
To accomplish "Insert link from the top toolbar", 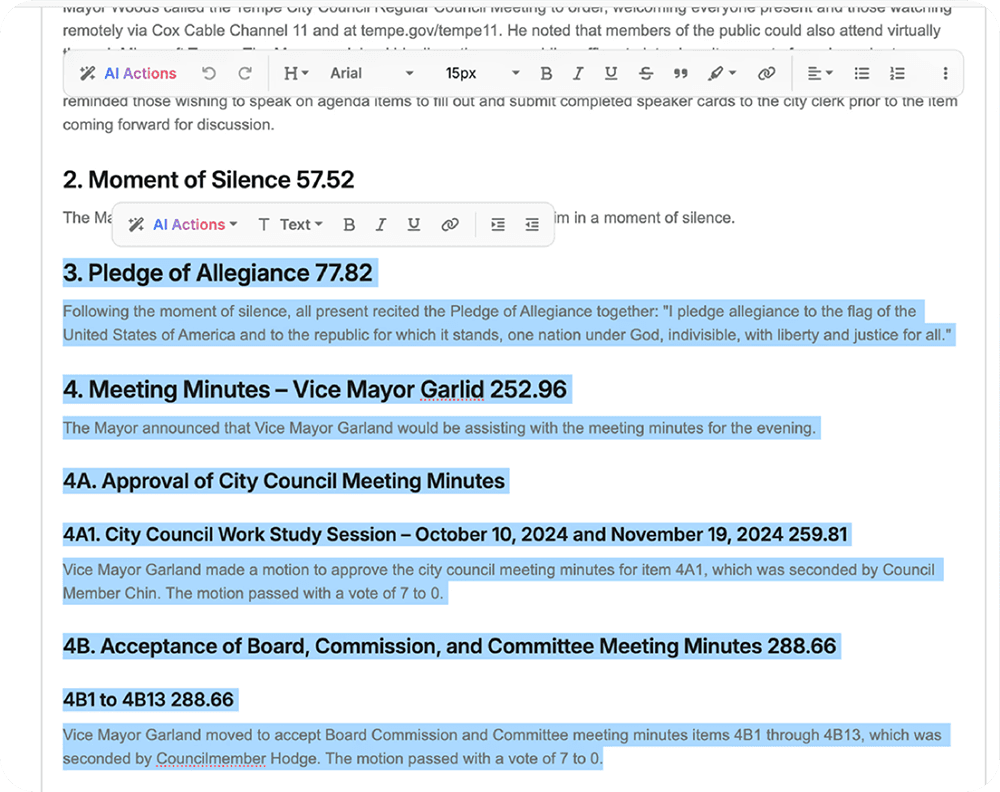I will pyautogui.click(x=766, y=73).
